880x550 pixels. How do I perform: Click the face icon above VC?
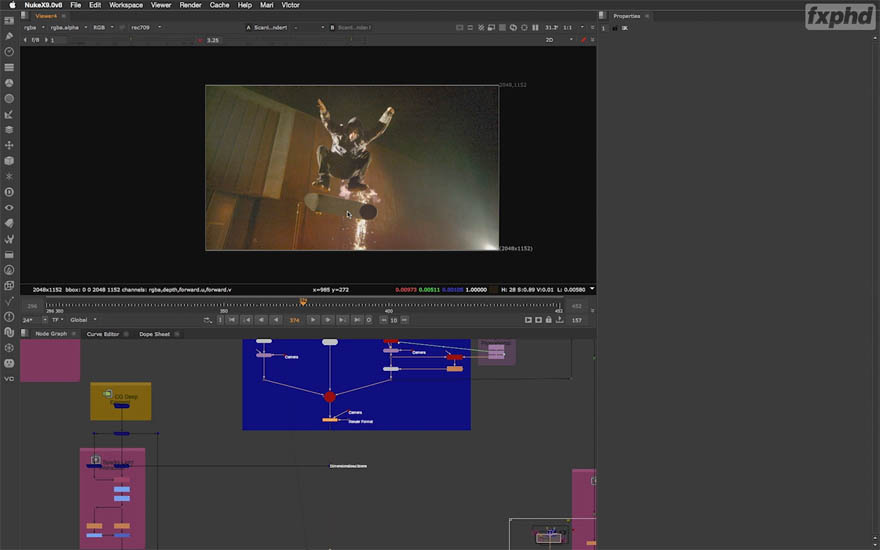tap(9, 363)
